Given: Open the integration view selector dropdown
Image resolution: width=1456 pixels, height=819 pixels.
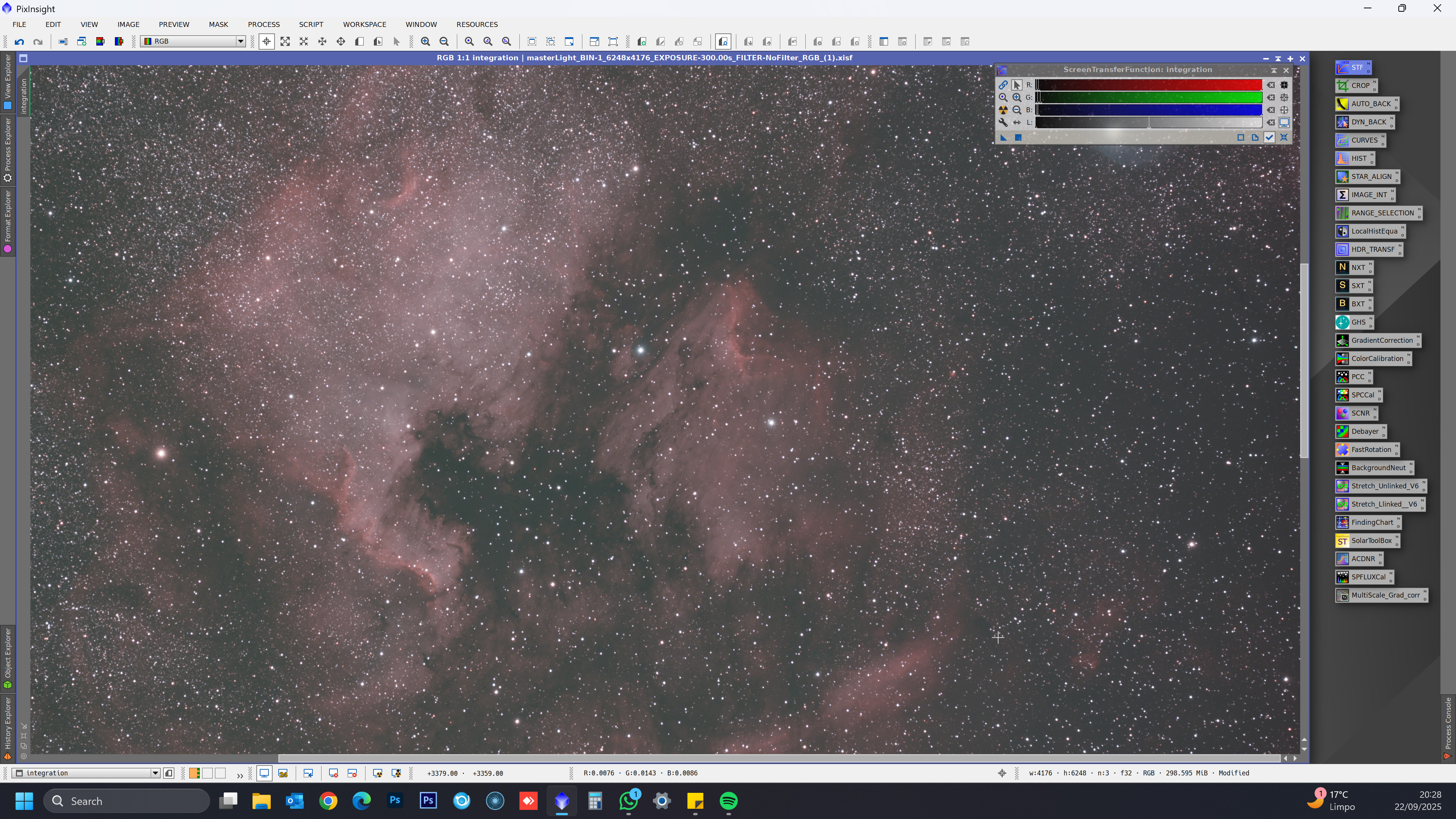Looking at the screenshot, I should pyautogui.click(x=155, y=773).
